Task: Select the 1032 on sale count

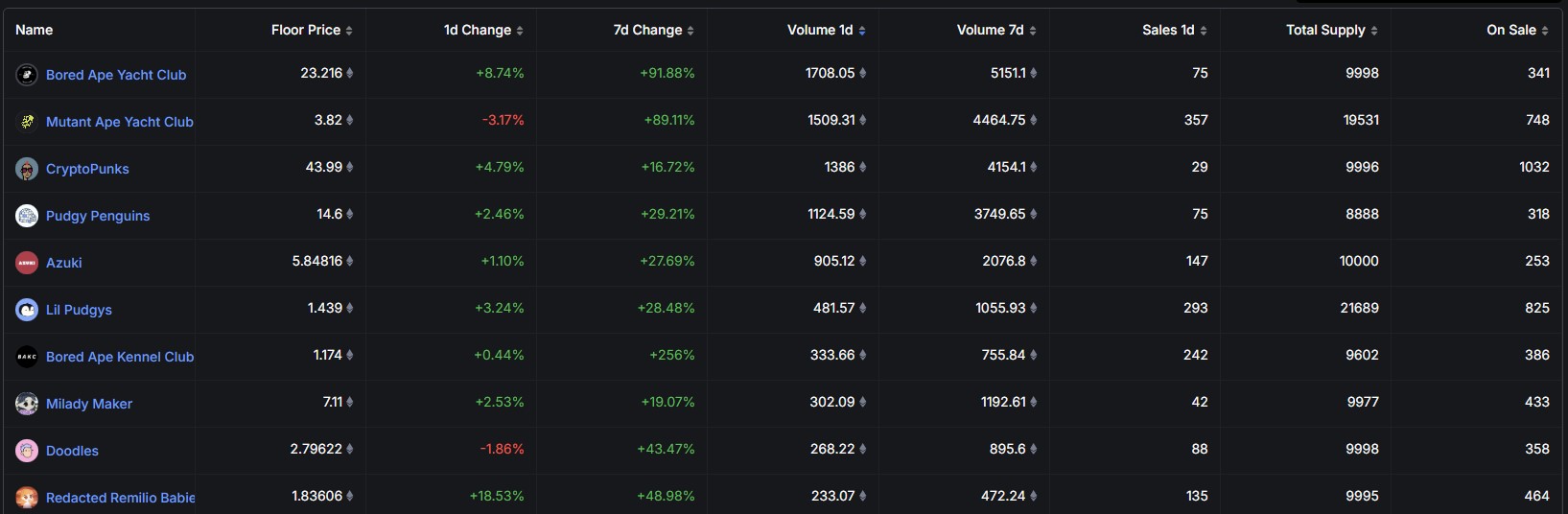Action: [x=1534, y=167]
